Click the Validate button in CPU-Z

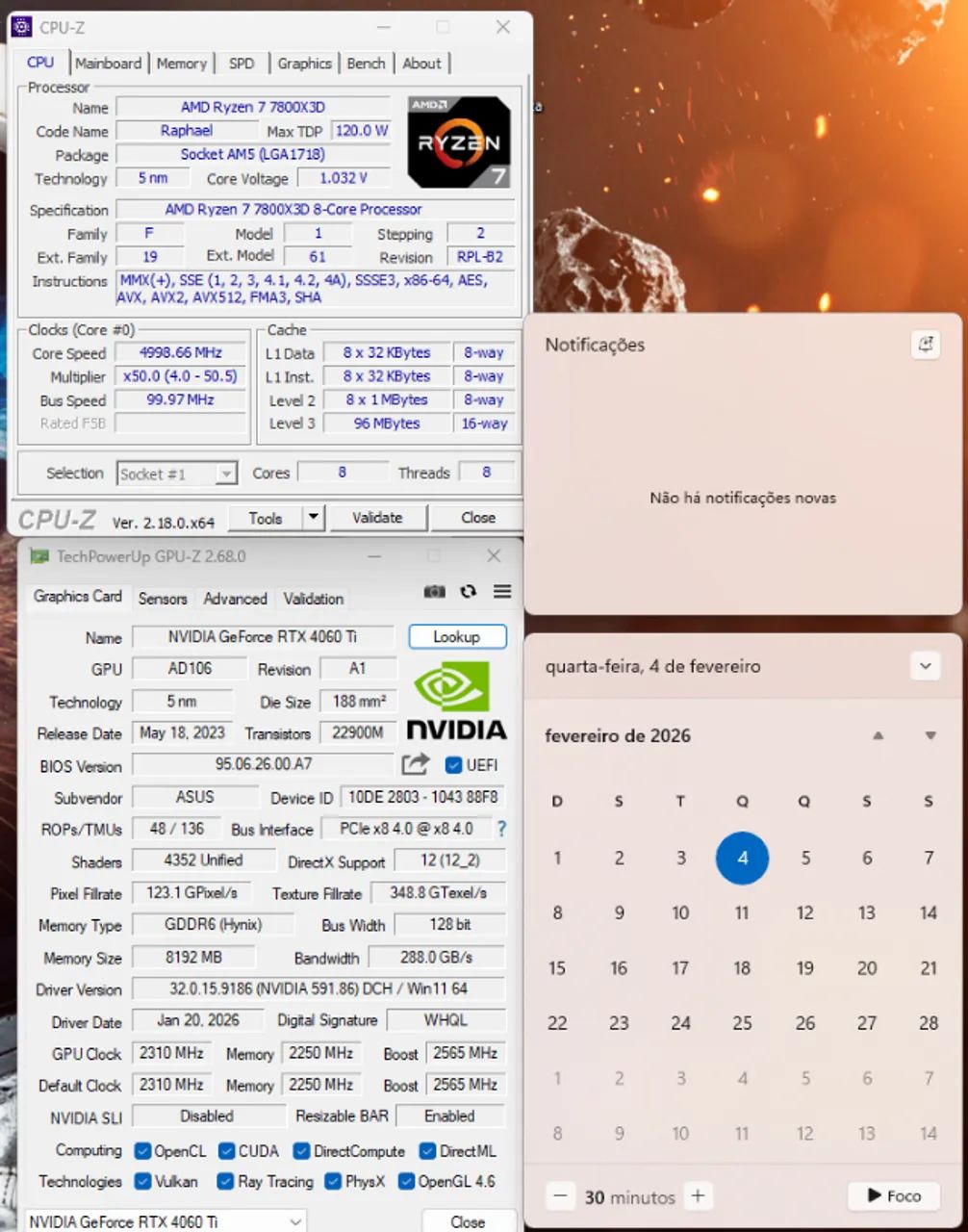(x=377, y=517)
